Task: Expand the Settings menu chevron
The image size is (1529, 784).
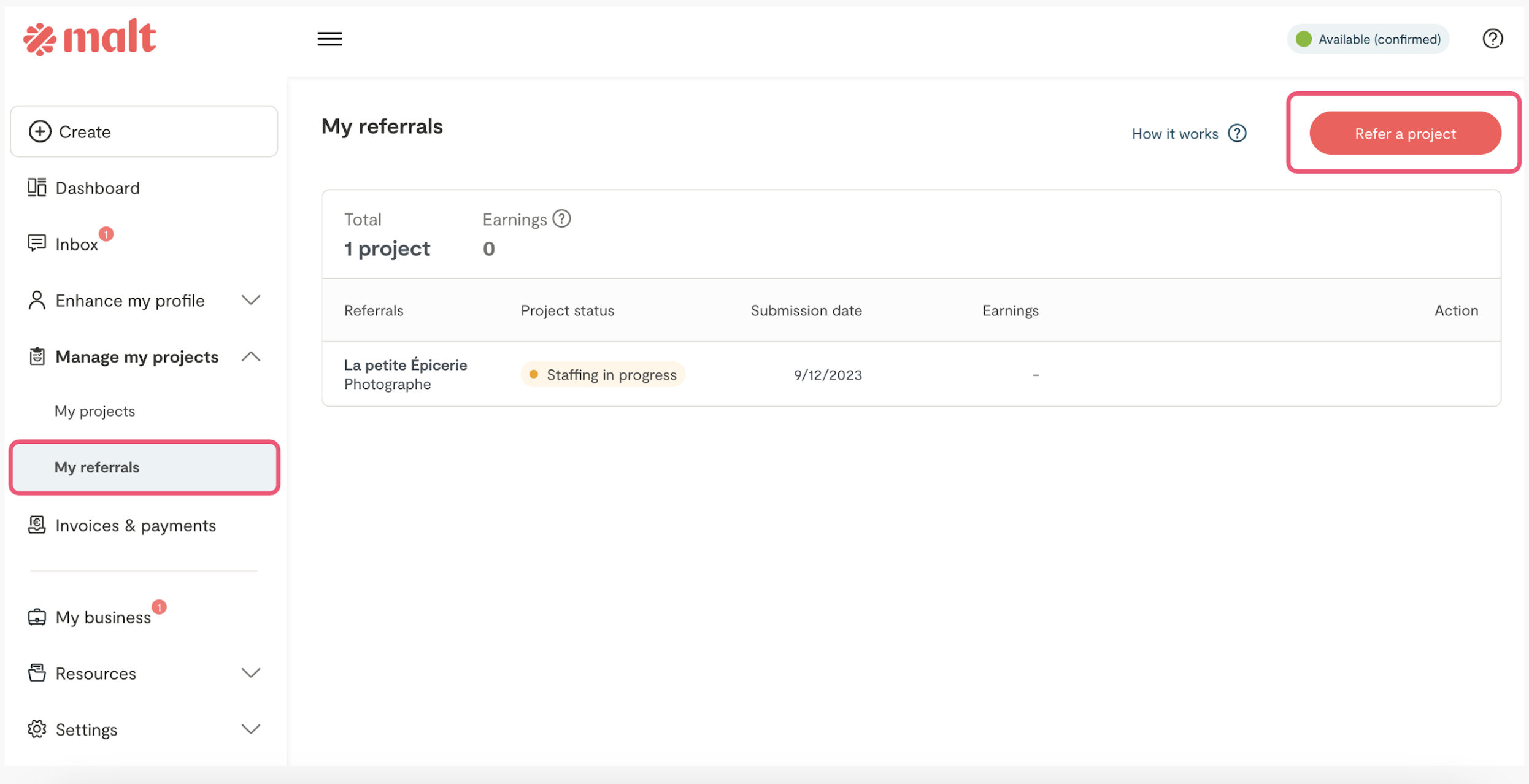Action: tap(250, 729)
